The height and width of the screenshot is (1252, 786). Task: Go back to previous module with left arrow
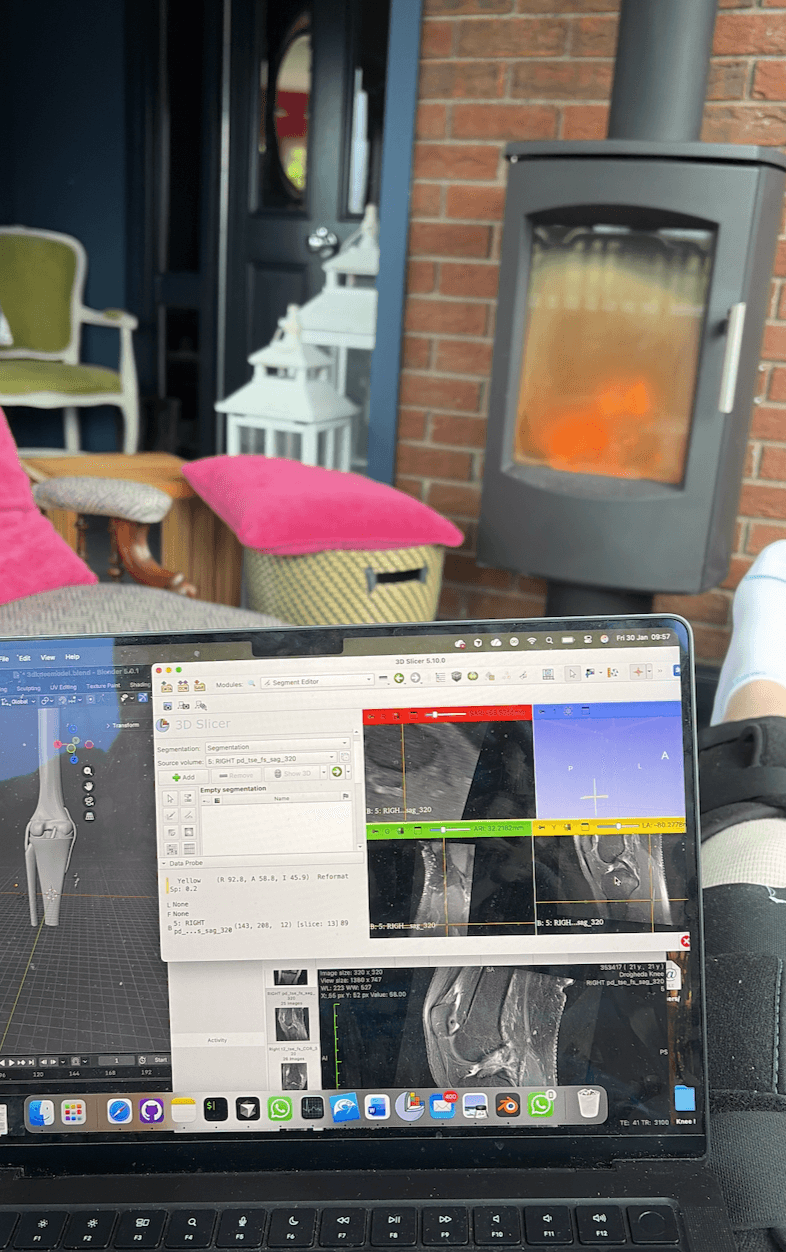pyautogui.click(x=399, y=678)
